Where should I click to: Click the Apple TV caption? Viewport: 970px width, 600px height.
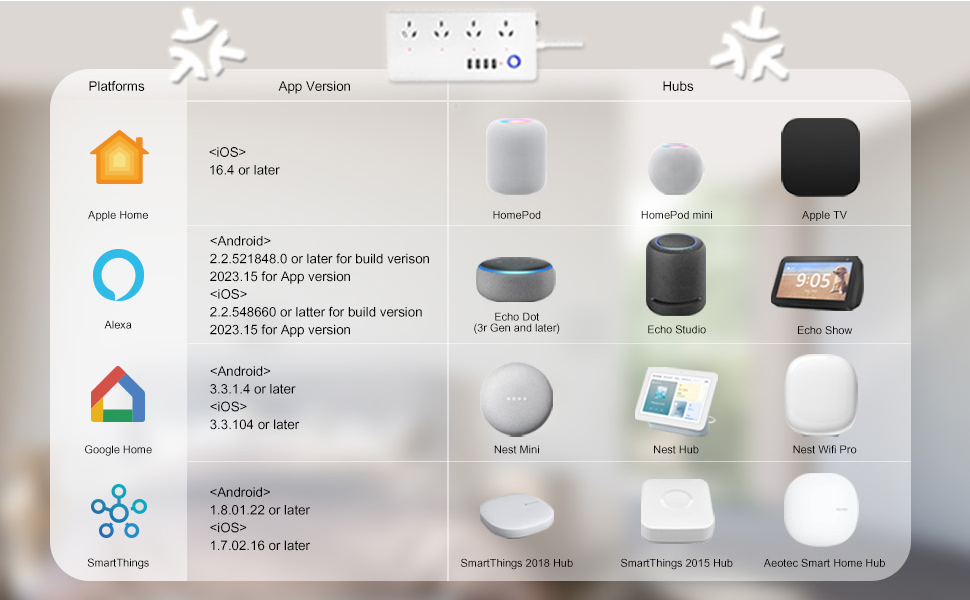click(x=824, y=215)
